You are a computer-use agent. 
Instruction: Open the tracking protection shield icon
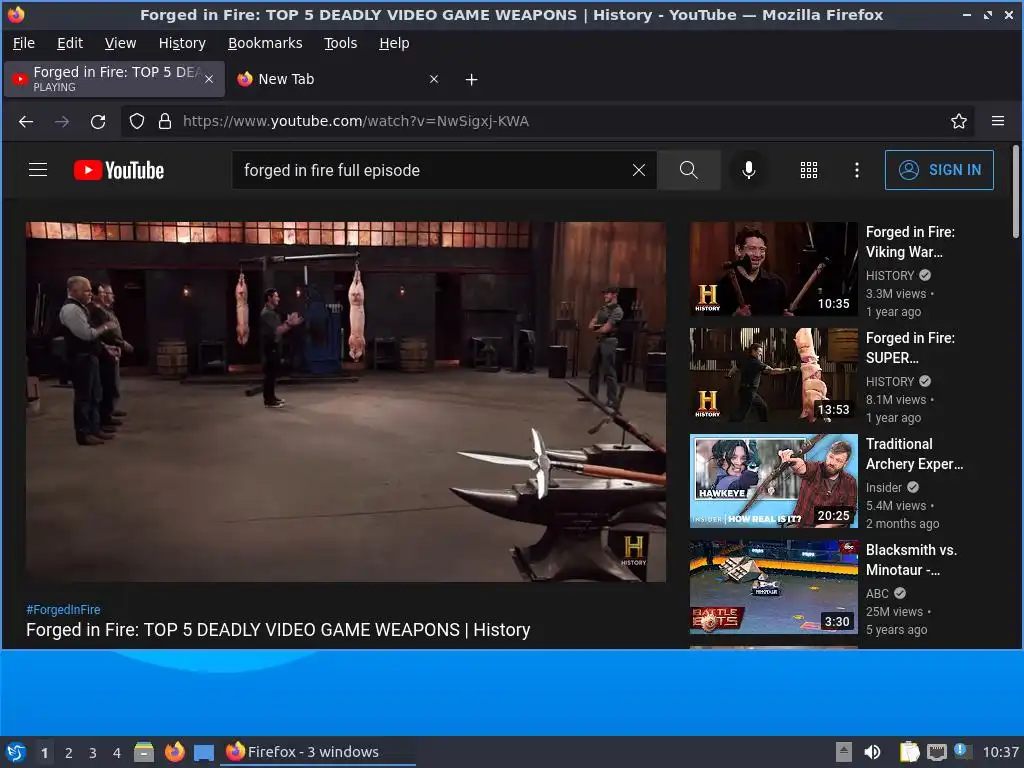[136, 121]
